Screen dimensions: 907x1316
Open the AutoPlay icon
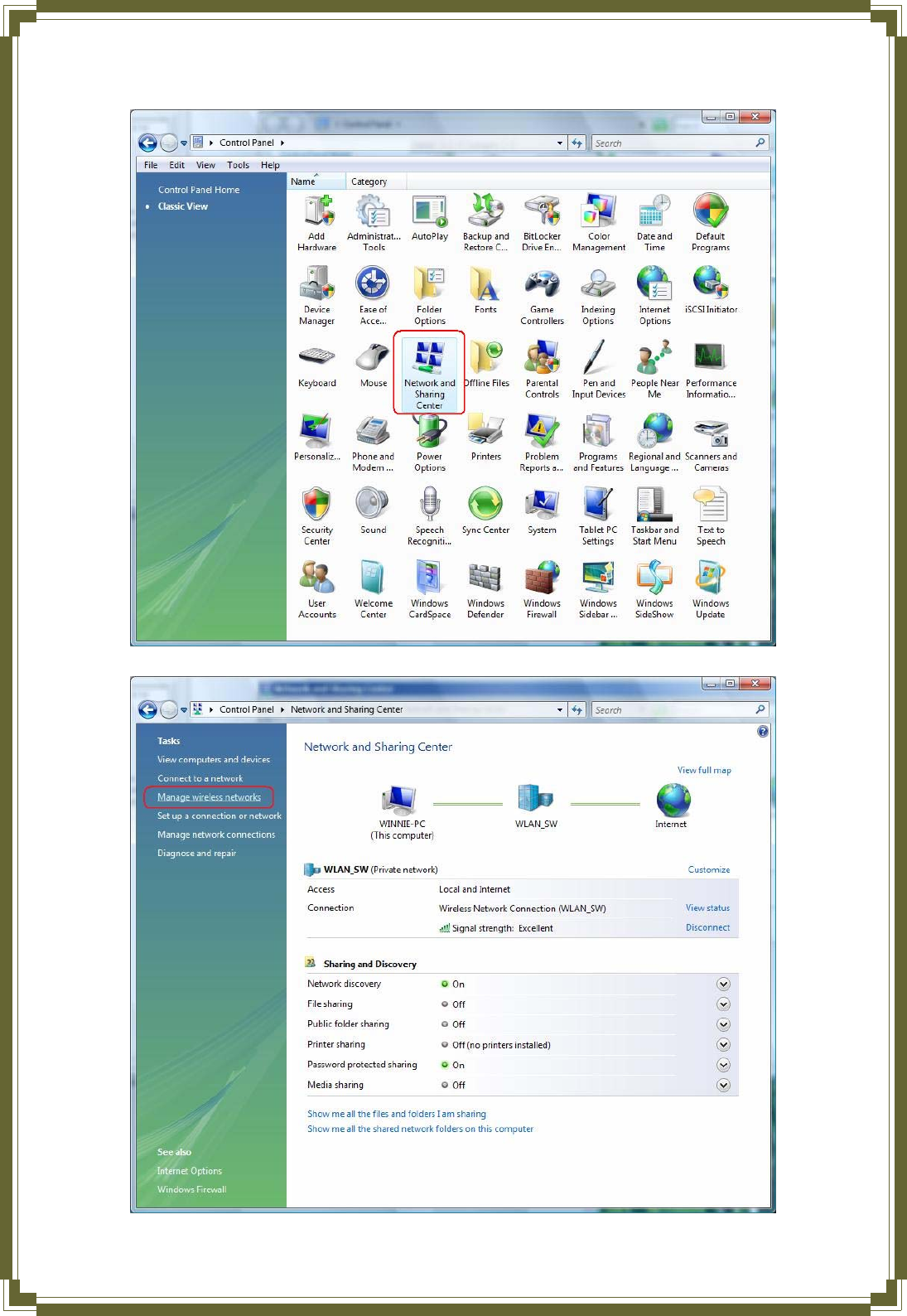(430, 219)
